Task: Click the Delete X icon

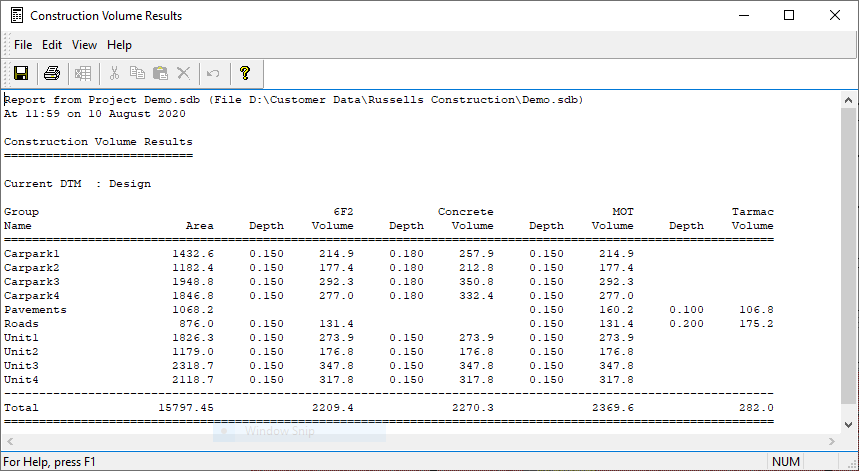Action: pyautogui.click(x=184, y=73)
